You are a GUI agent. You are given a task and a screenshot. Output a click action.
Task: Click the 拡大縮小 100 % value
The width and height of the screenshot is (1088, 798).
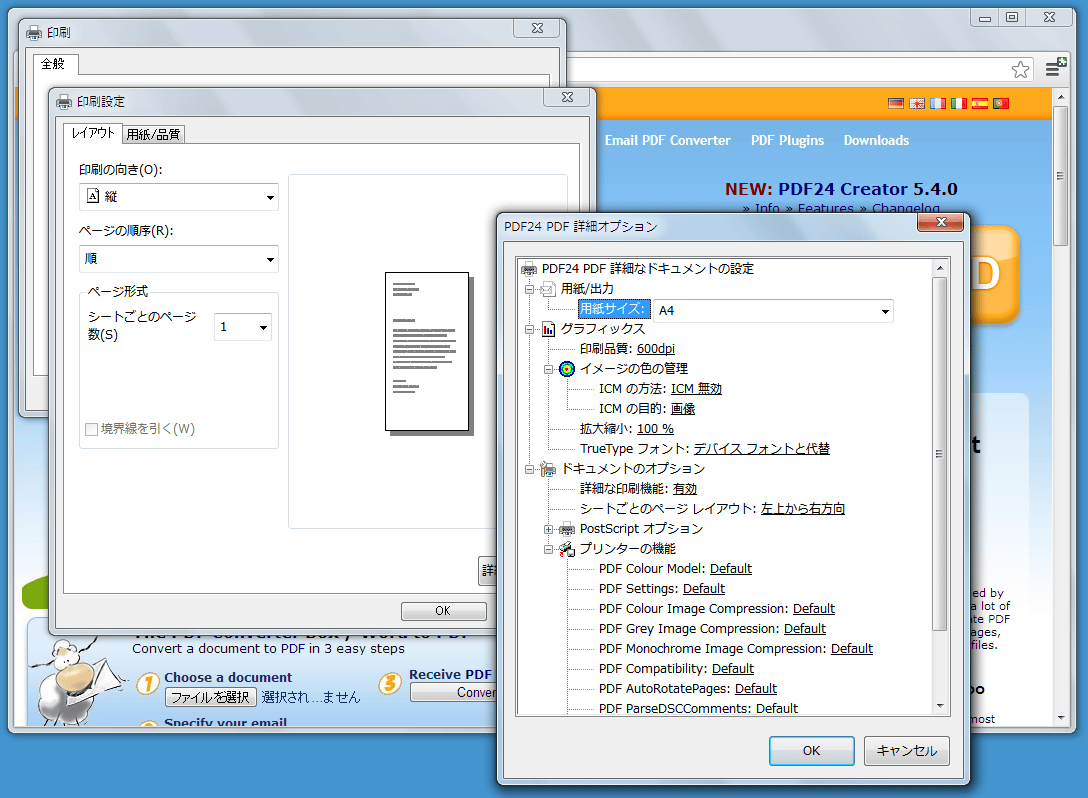(x=655, y=429)
